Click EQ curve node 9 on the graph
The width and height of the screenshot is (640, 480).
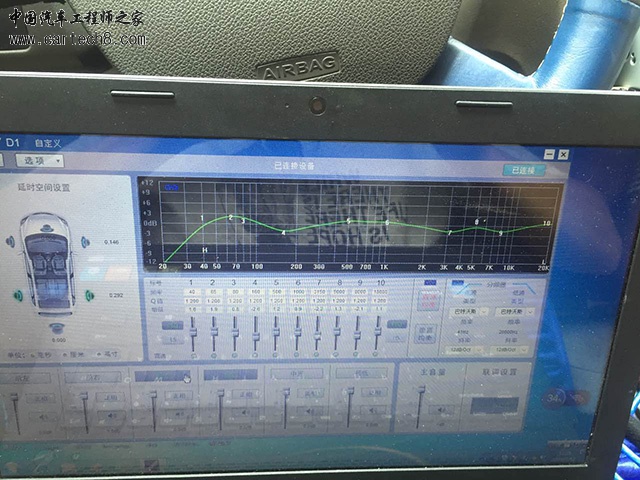pos(501,233)
